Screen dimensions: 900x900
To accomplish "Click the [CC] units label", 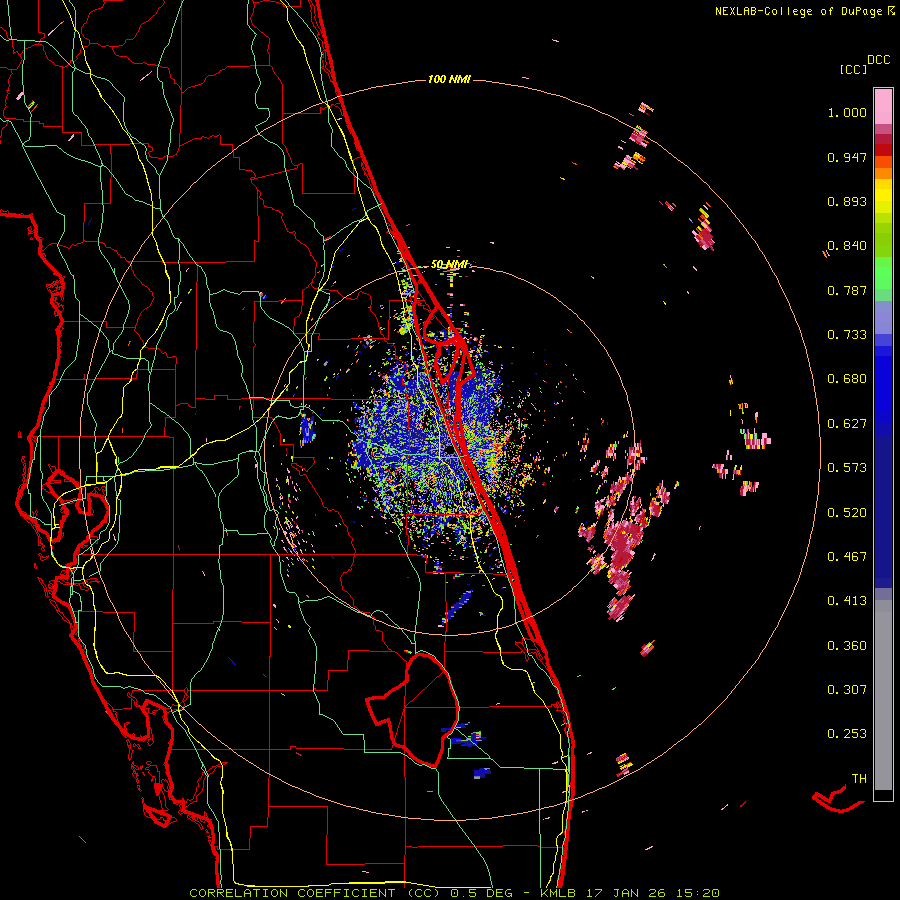I will click(x=853, y=69).
